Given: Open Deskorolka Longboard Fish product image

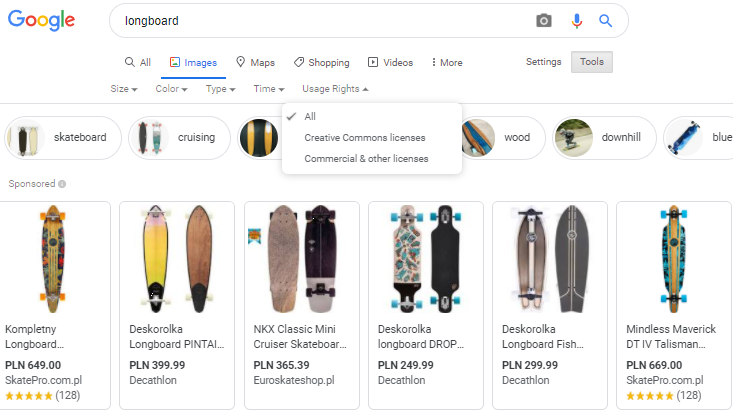Looking at the screenshot, I should point(550,259).
